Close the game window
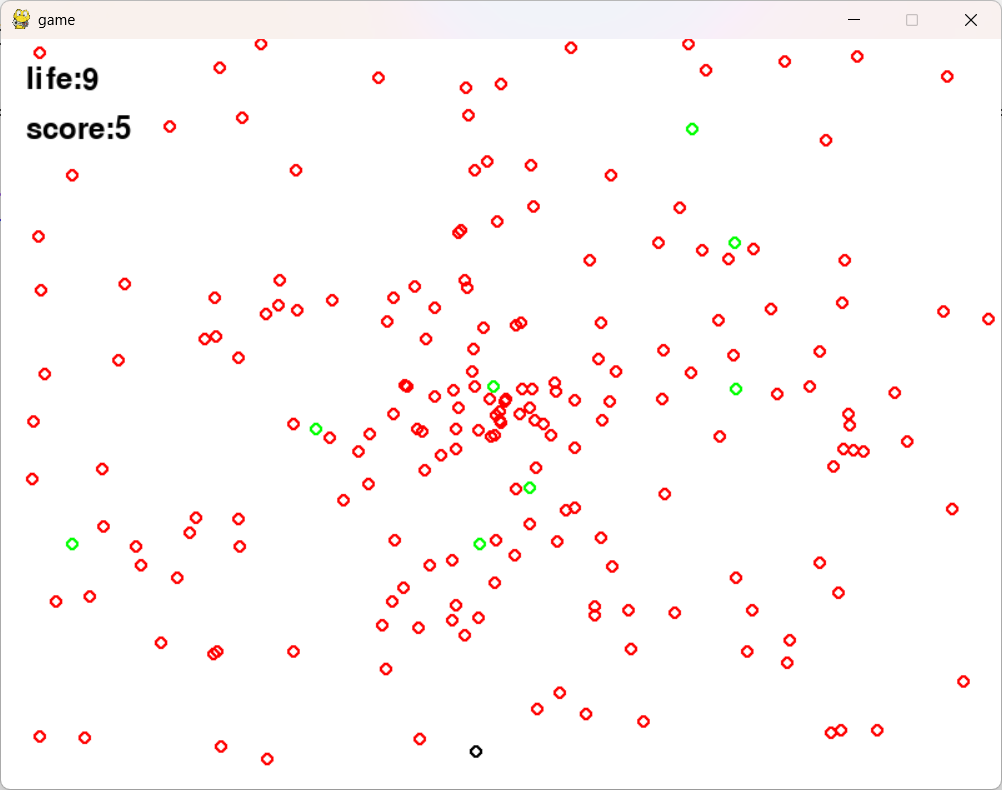This screenshot has height=790, width=1002. coord(971,20)
